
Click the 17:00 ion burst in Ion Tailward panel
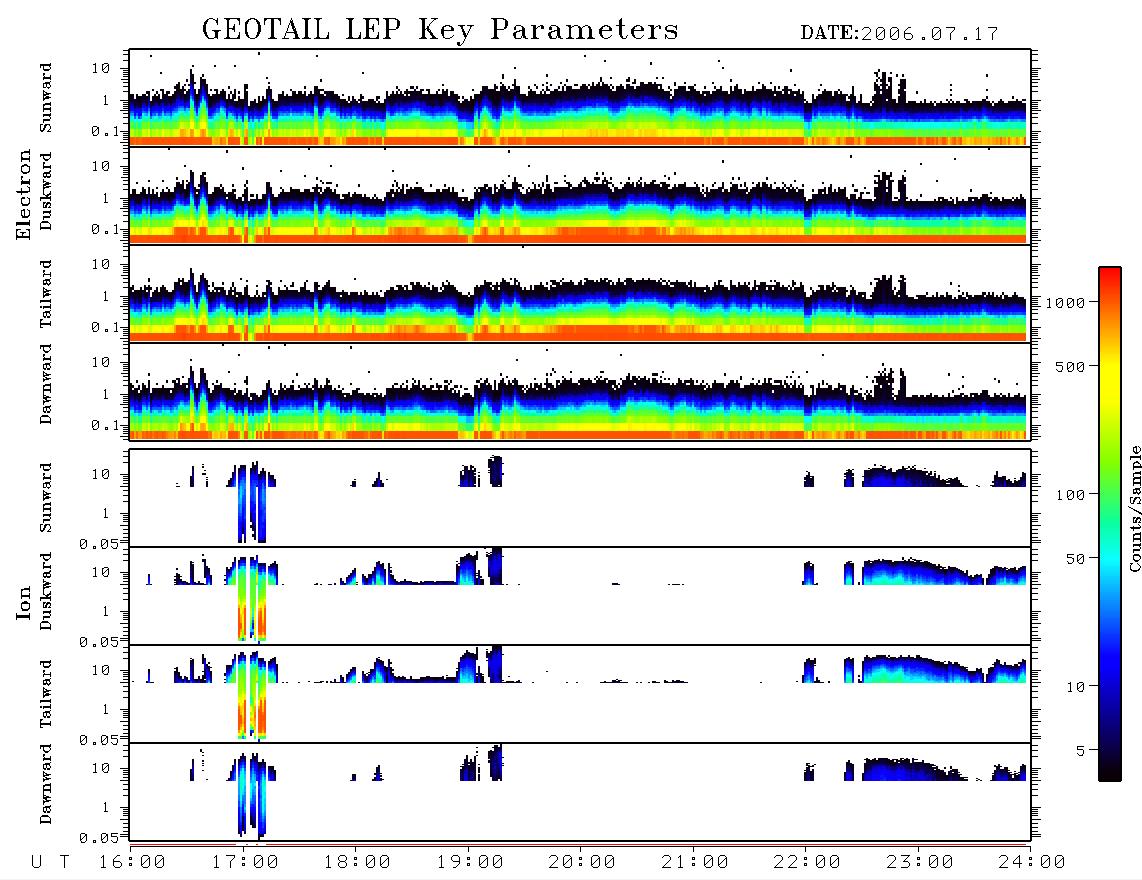[x=252, y=696]
